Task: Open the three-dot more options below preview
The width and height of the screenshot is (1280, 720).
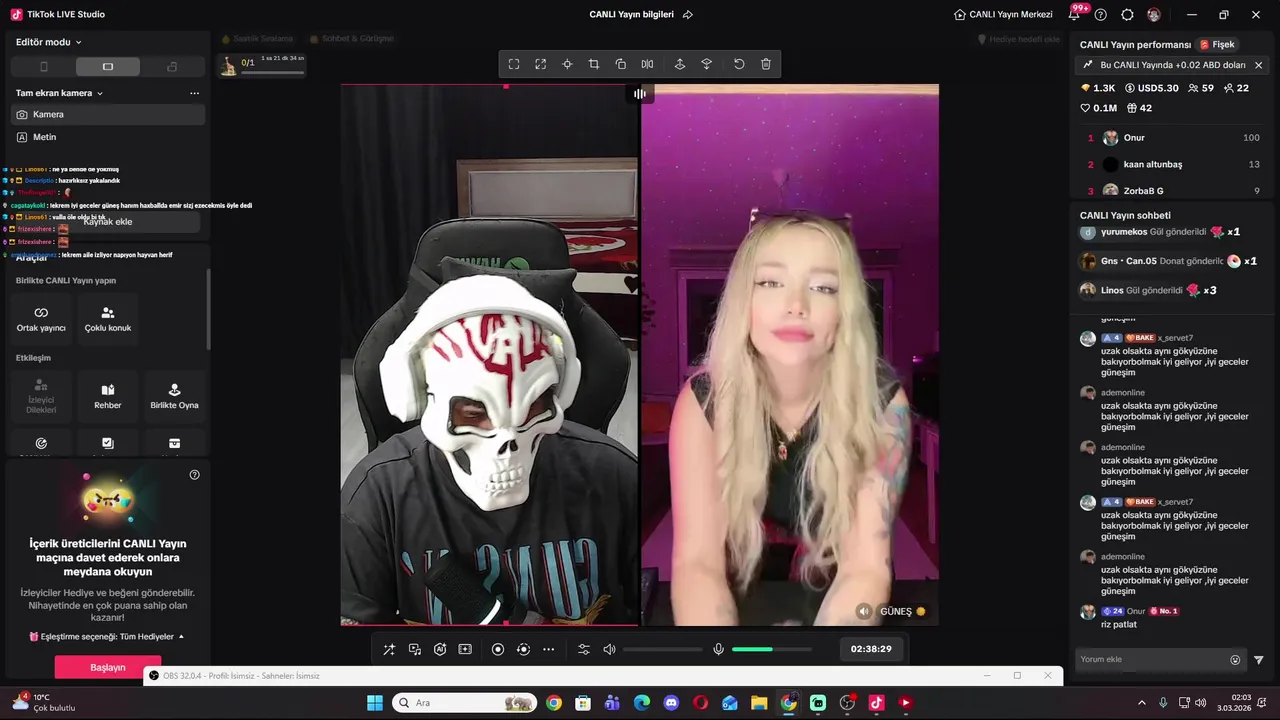Action: pyautogui.click(x=548, y=649)
